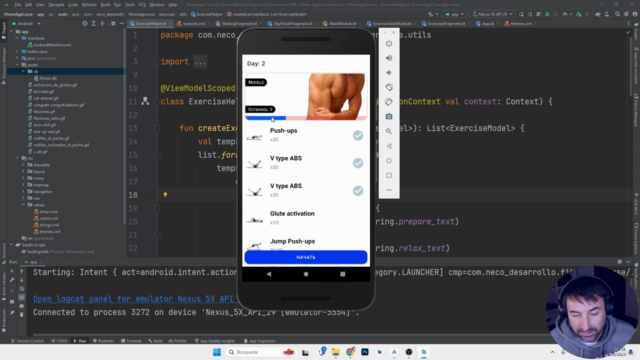Tap Android recents button on phone navbar
The height and width of the screenshot is (360, 640).
coord(342,274)
